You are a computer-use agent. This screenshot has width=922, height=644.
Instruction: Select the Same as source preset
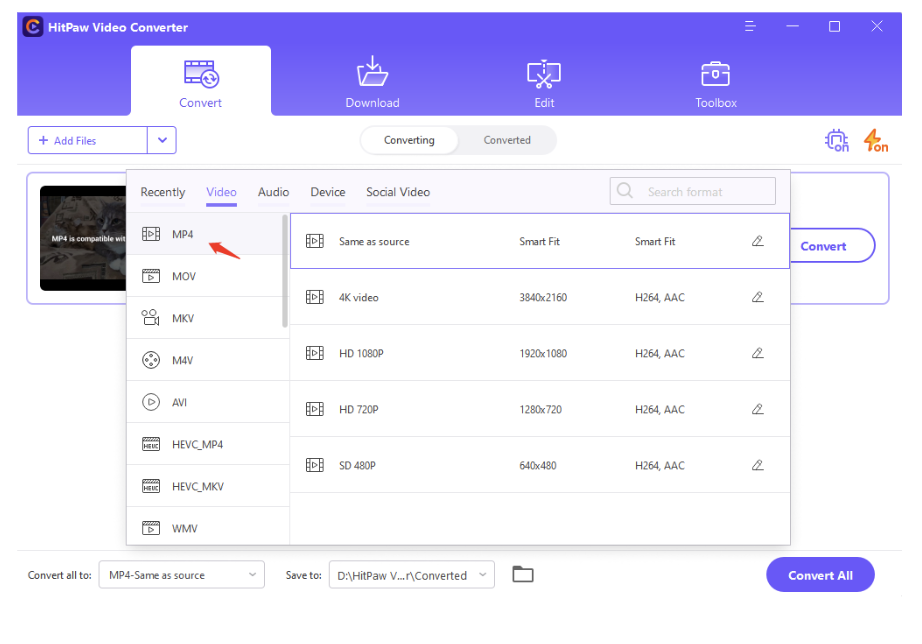pyautogui.click(x=540, y=241)
